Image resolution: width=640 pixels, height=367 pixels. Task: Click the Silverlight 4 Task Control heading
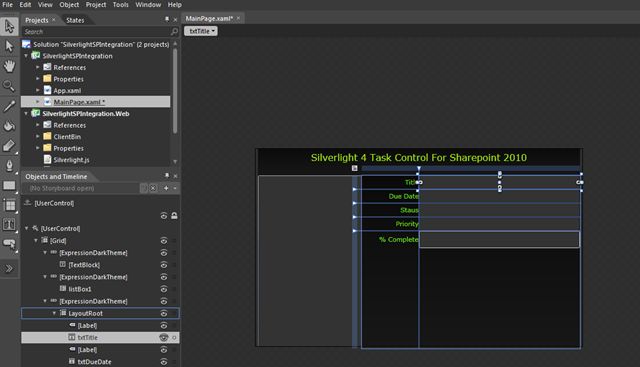(419, 158)
